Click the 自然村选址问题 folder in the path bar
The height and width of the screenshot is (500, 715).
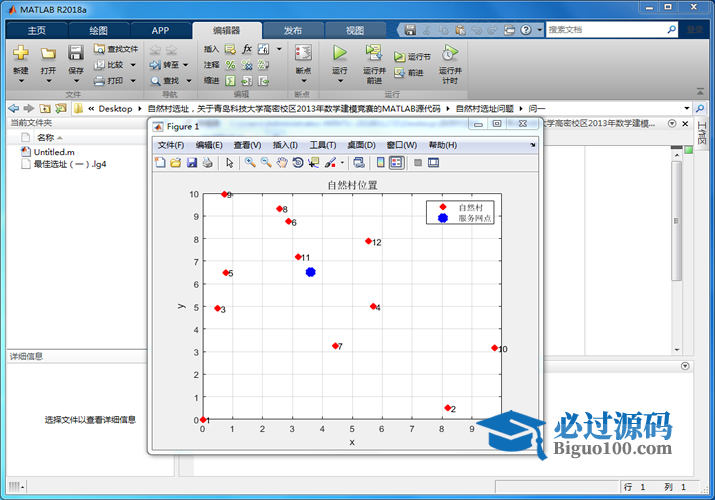click(485, 108)
